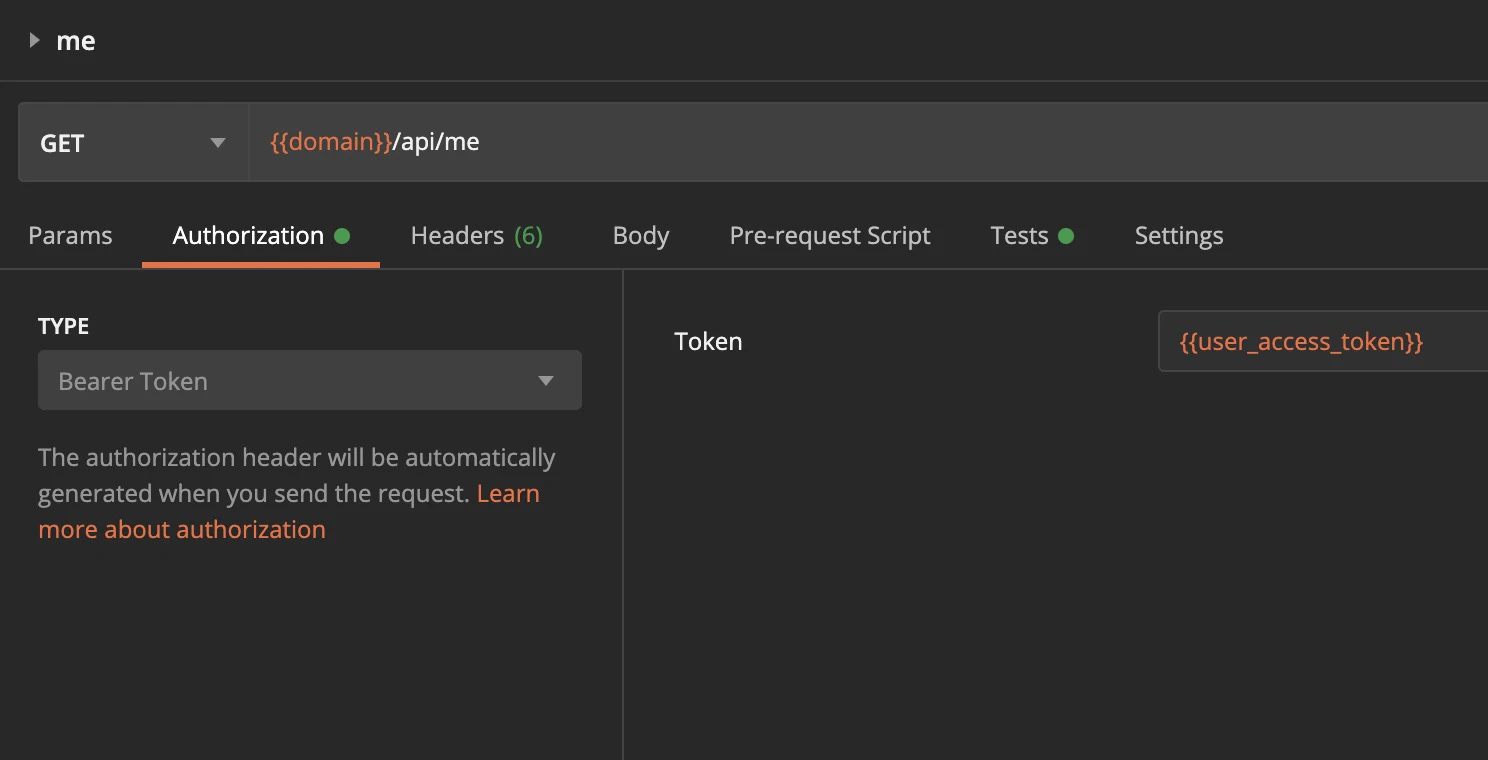Click the Token label
Image resolution: width=1488 pixels, height=760 pixels.
pyautogui.click(x=708, y=341)
